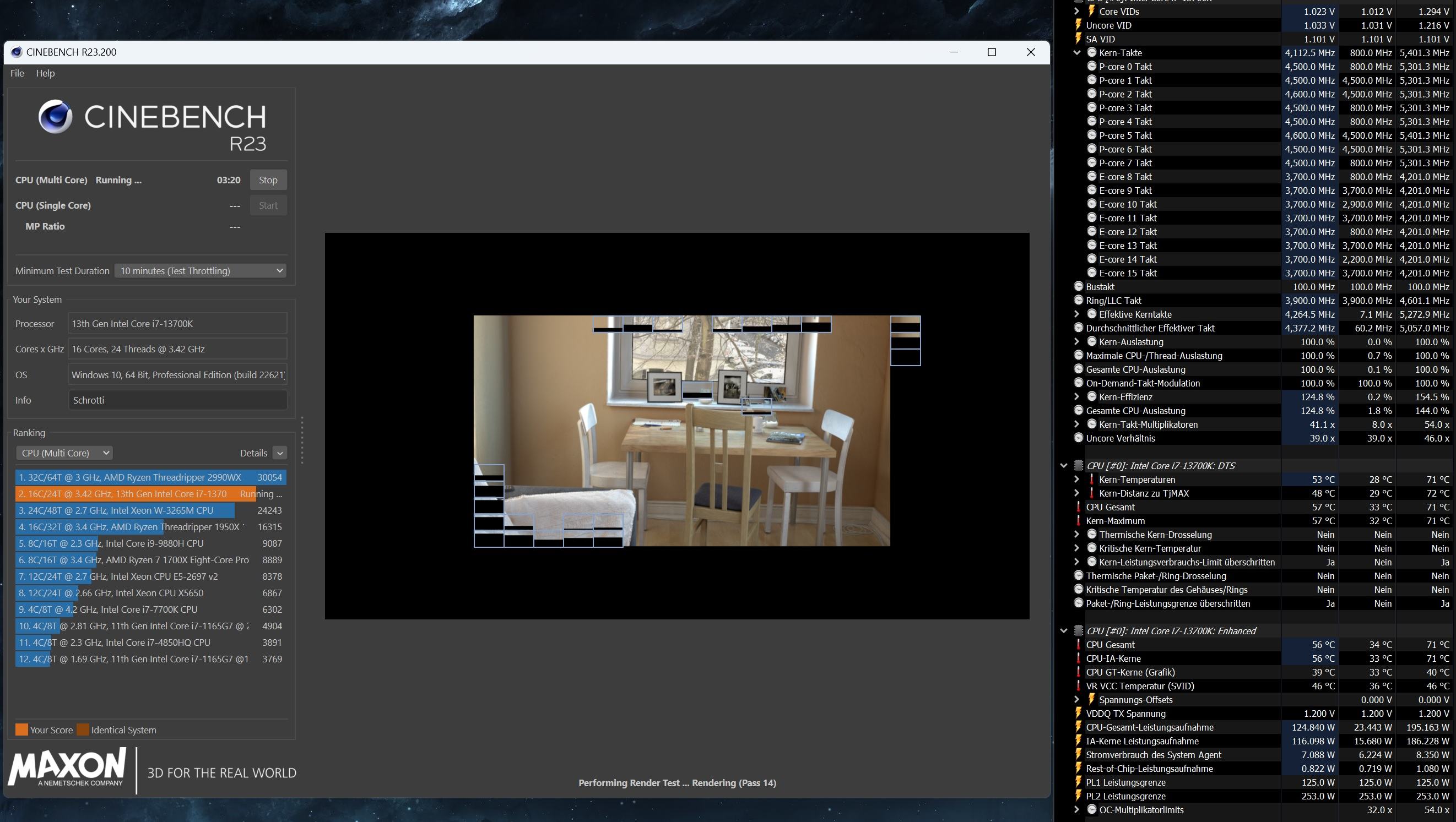Image resolution: width=1456 pixels, height=822 pixels.
Task: Click the P-core 5 Takt clock icon
Action: click(1091, 135)
